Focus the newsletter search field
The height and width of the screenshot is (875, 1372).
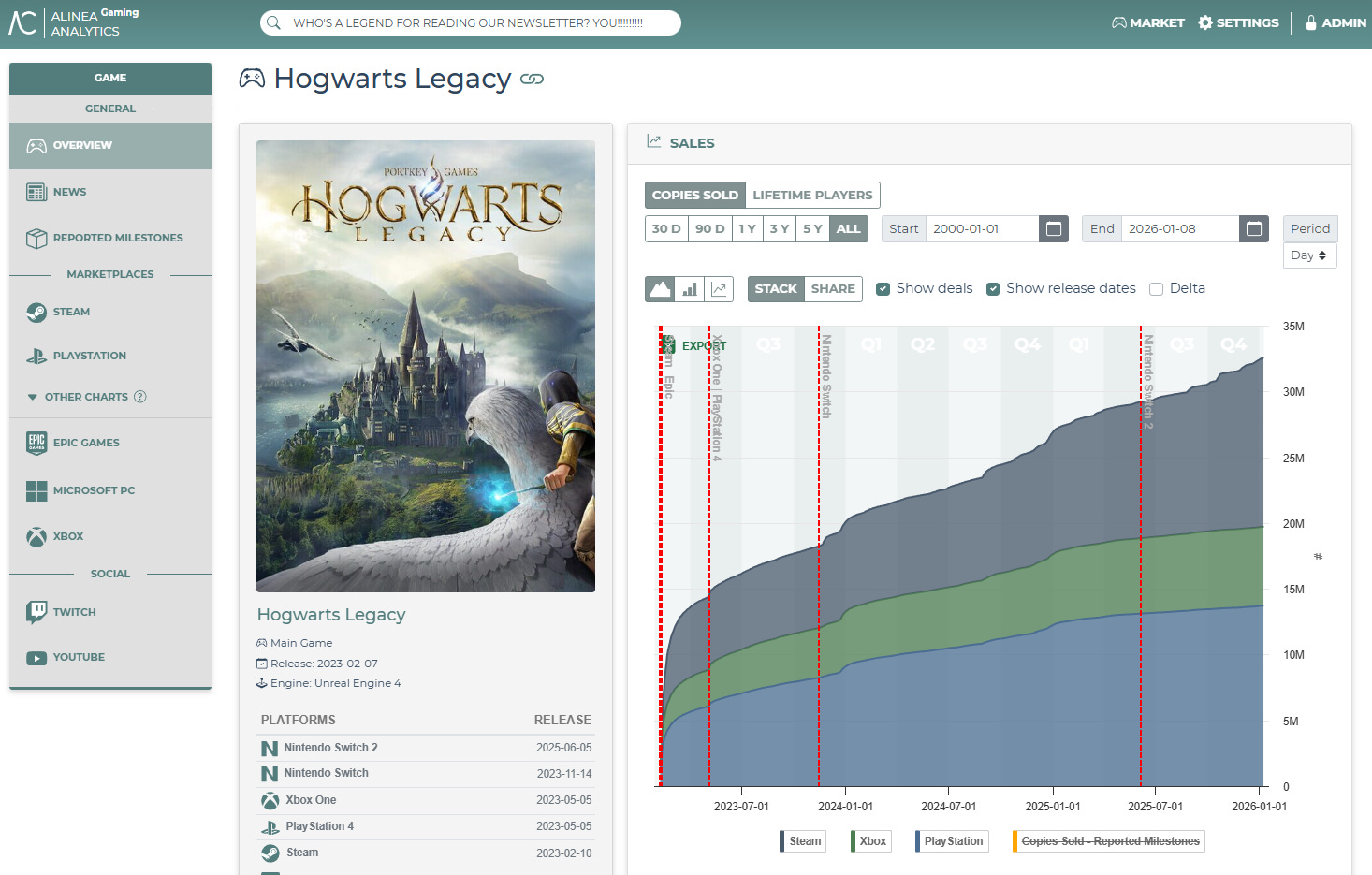[470, 22]
